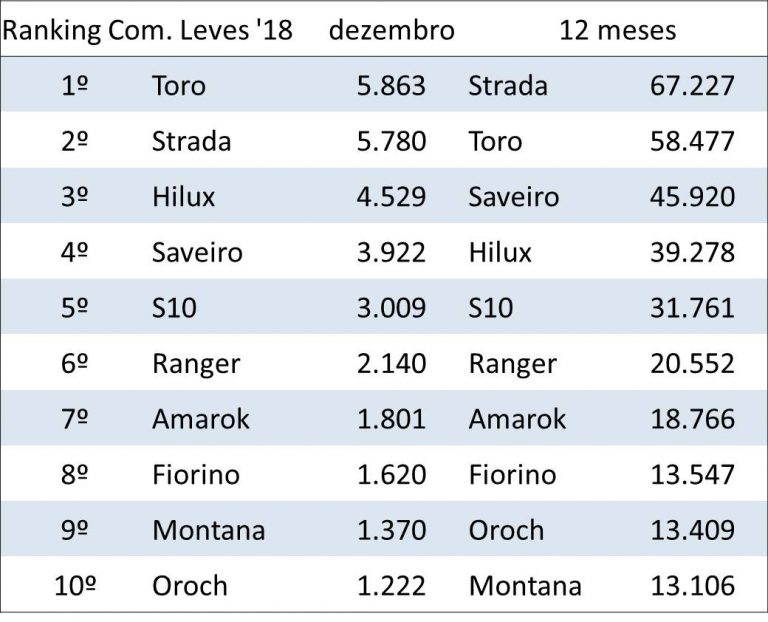Select Toro in the dezembro ranking
768x622 pixels.
(x=179, y=86)
